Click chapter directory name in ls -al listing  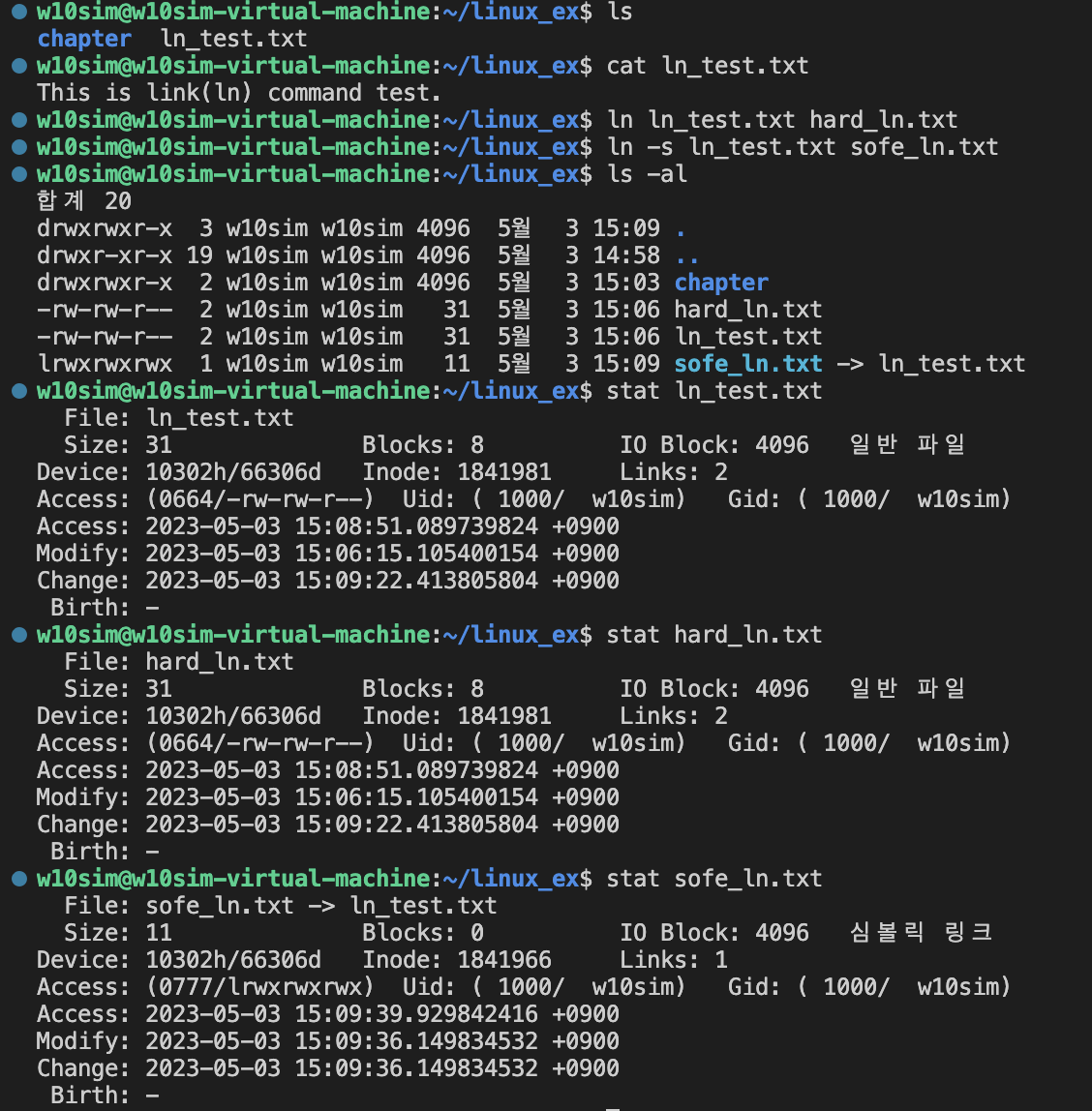[721, 283]
